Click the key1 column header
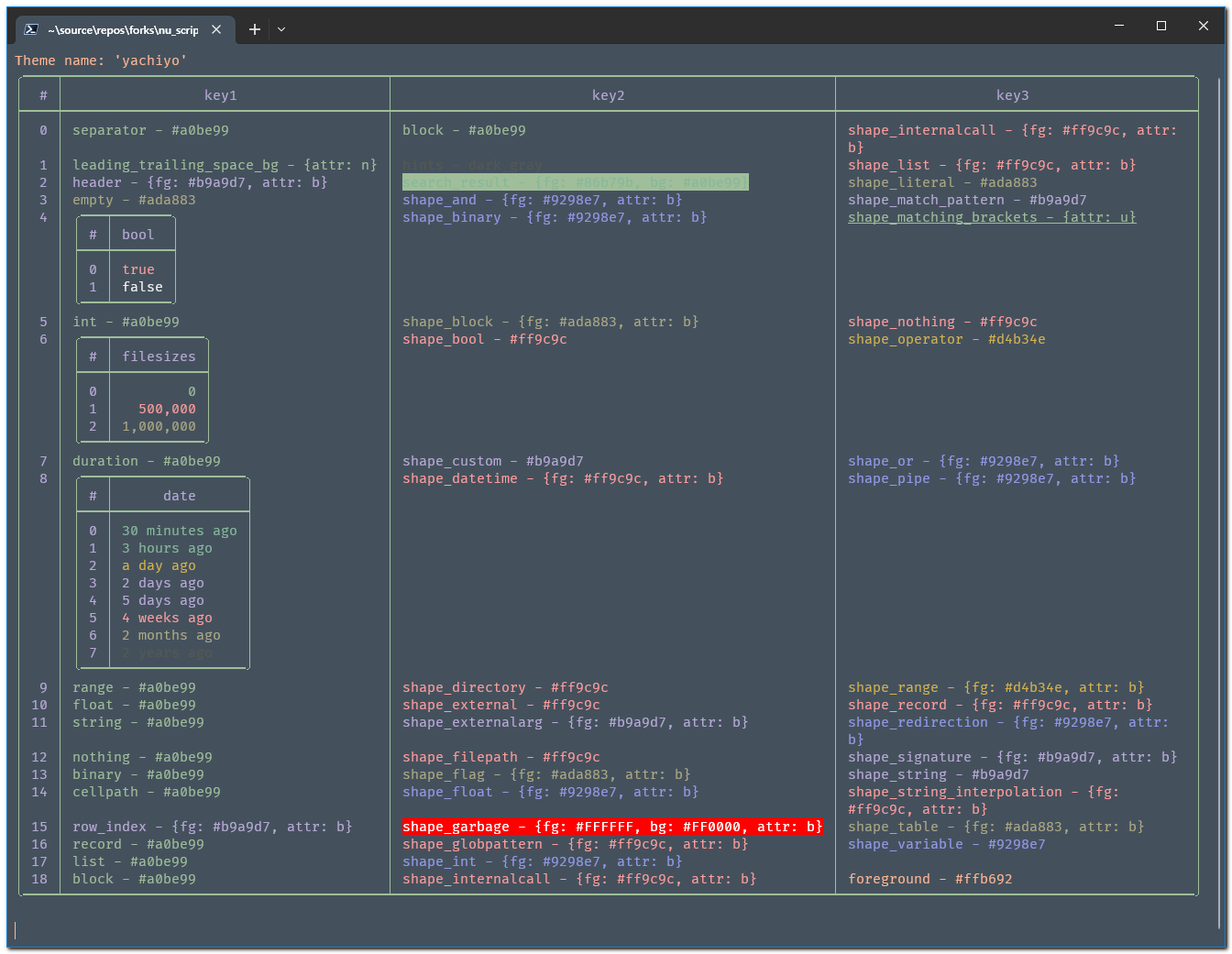 221,95
